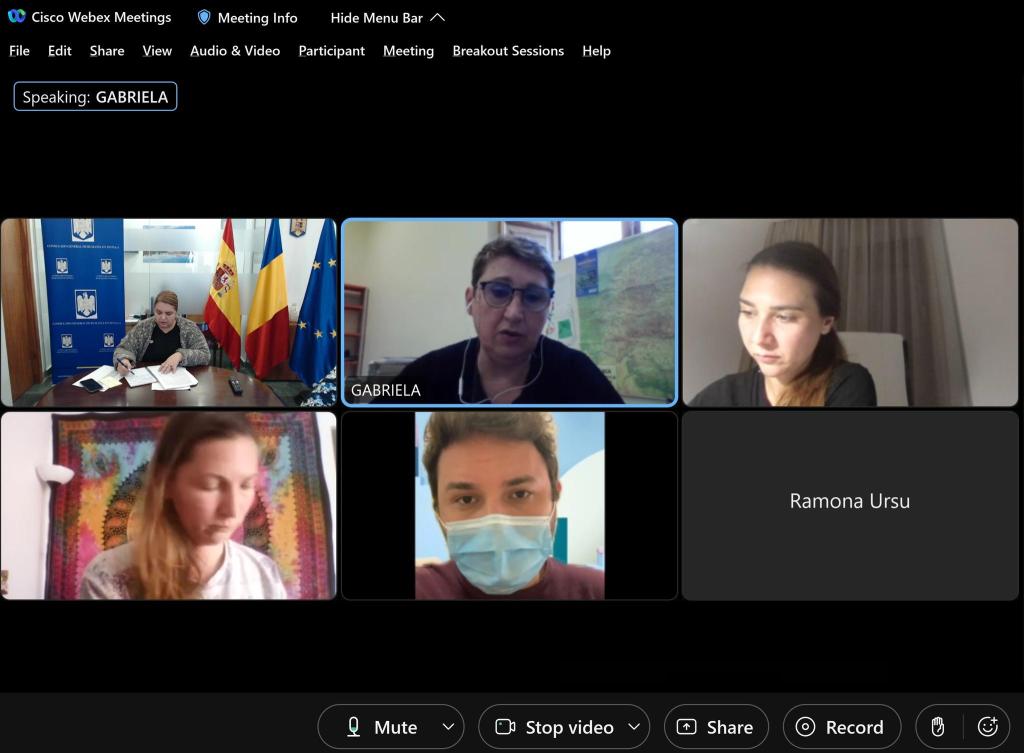The width and height of the screenshot is (1024, 753).
Task: Click the Cisco Webex Meetings logo icon
Action: (16, 17)
